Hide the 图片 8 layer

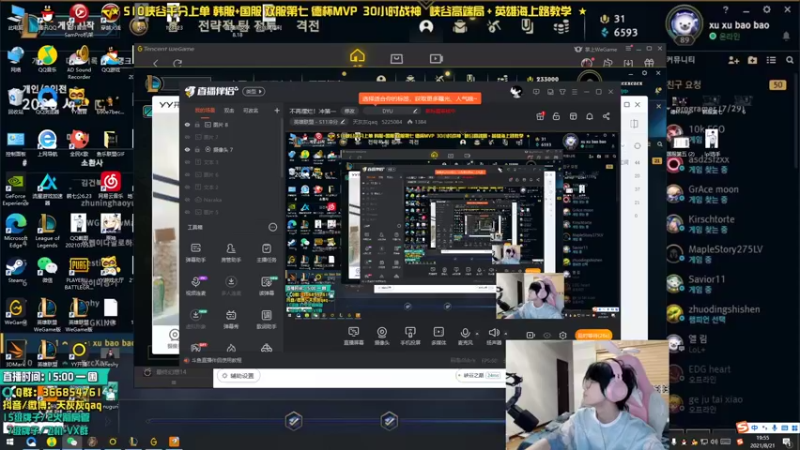tap(187, 124)
